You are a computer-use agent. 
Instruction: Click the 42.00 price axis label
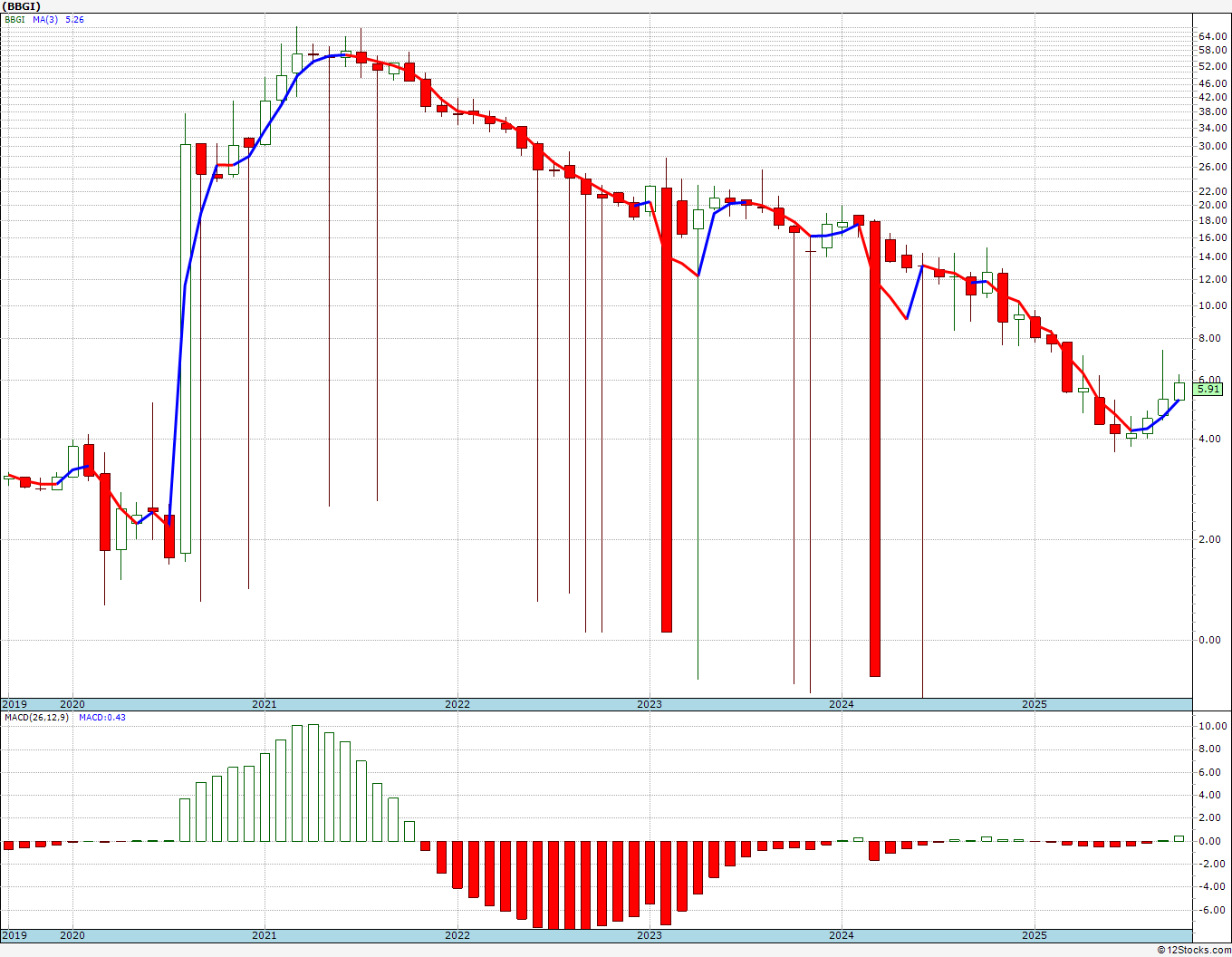[x=1212, y=97]
